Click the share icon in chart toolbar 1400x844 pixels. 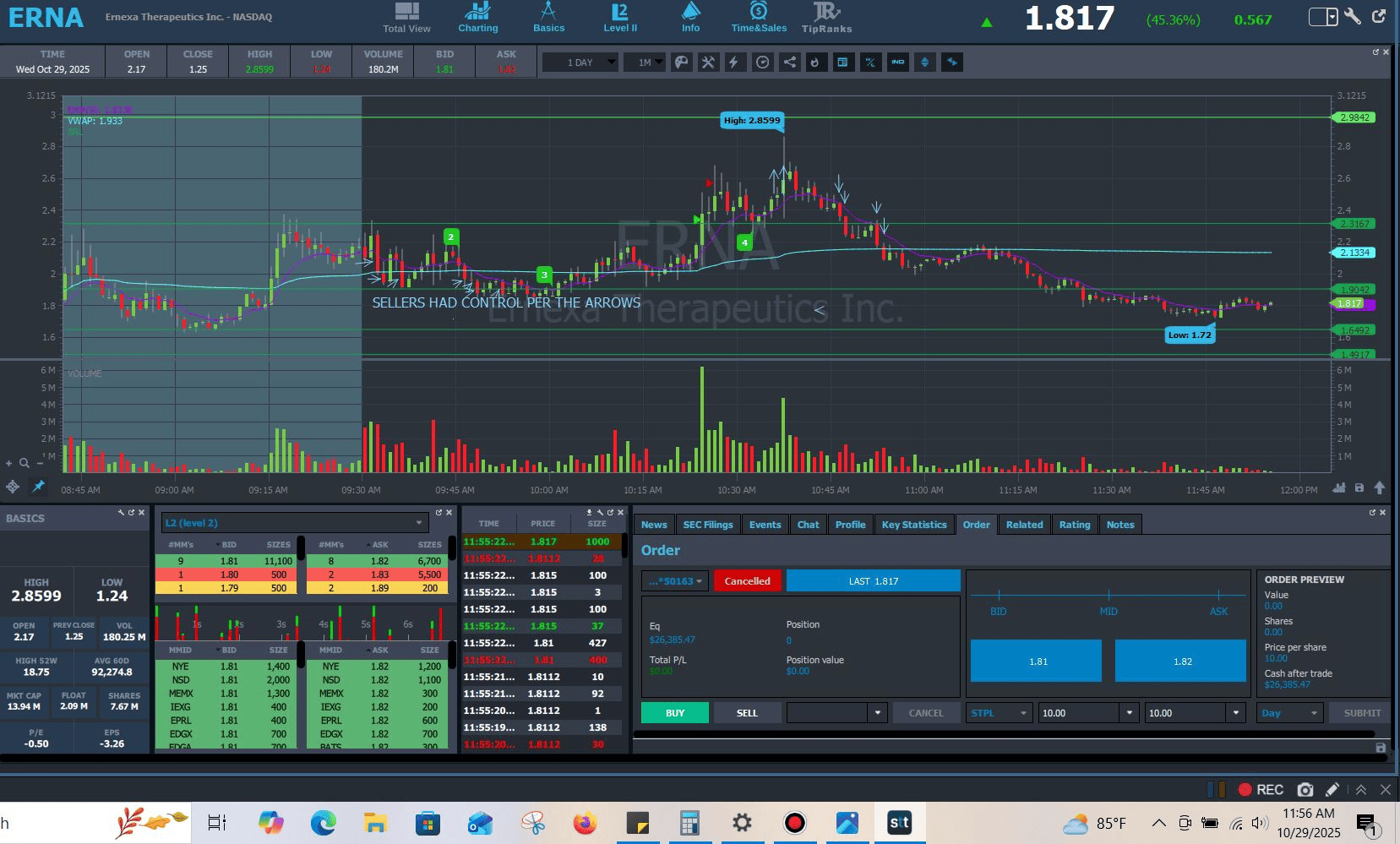click(789, 63)
